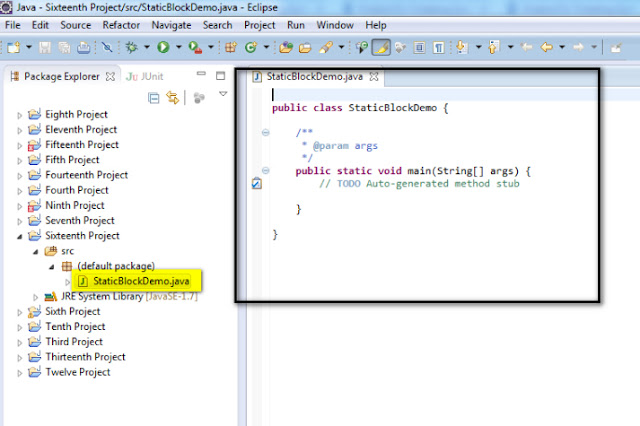Click the New Java Package icon
640x426 pixels.
tap(231, 47)
